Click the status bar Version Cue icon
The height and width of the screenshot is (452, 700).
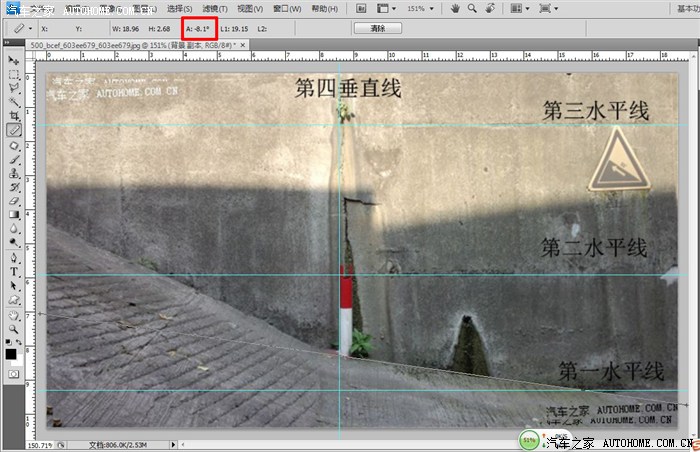coord(61,445)
